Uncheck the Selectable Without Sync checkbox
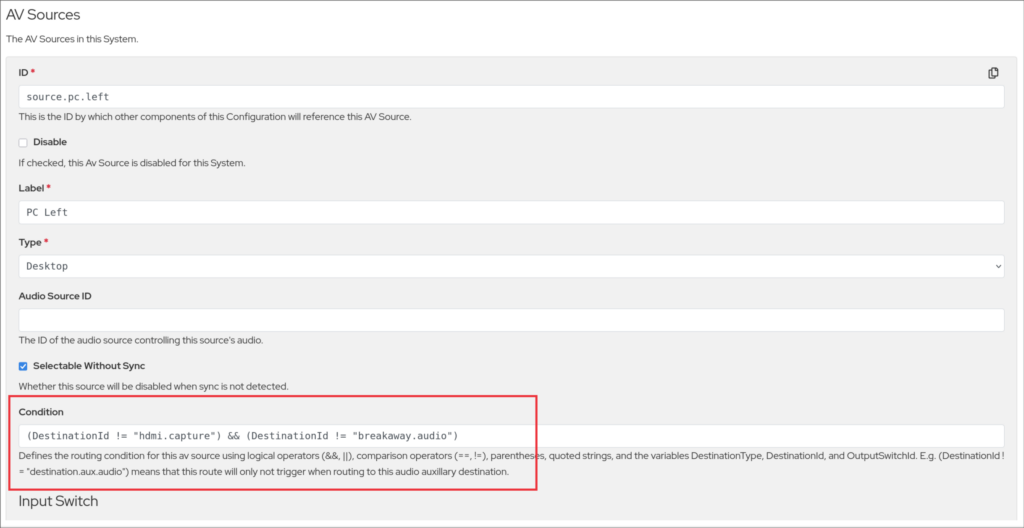The height and width of the screenshot is (528, 1024). (x=23, y=366)
